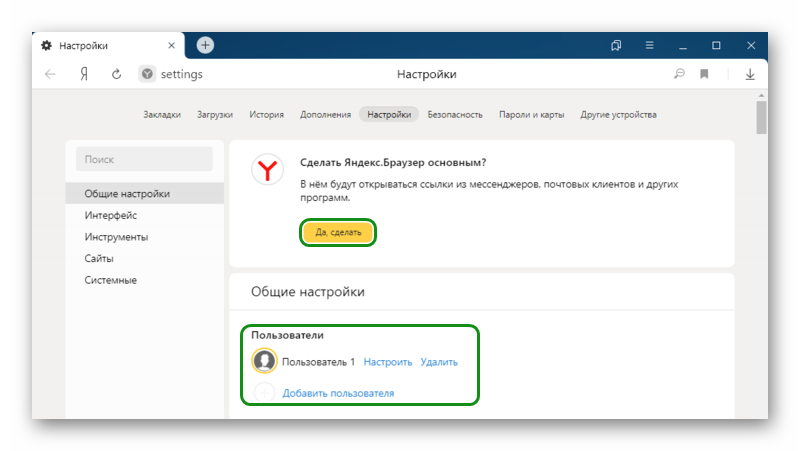Switch to Закладки section

tap(162, 114)
